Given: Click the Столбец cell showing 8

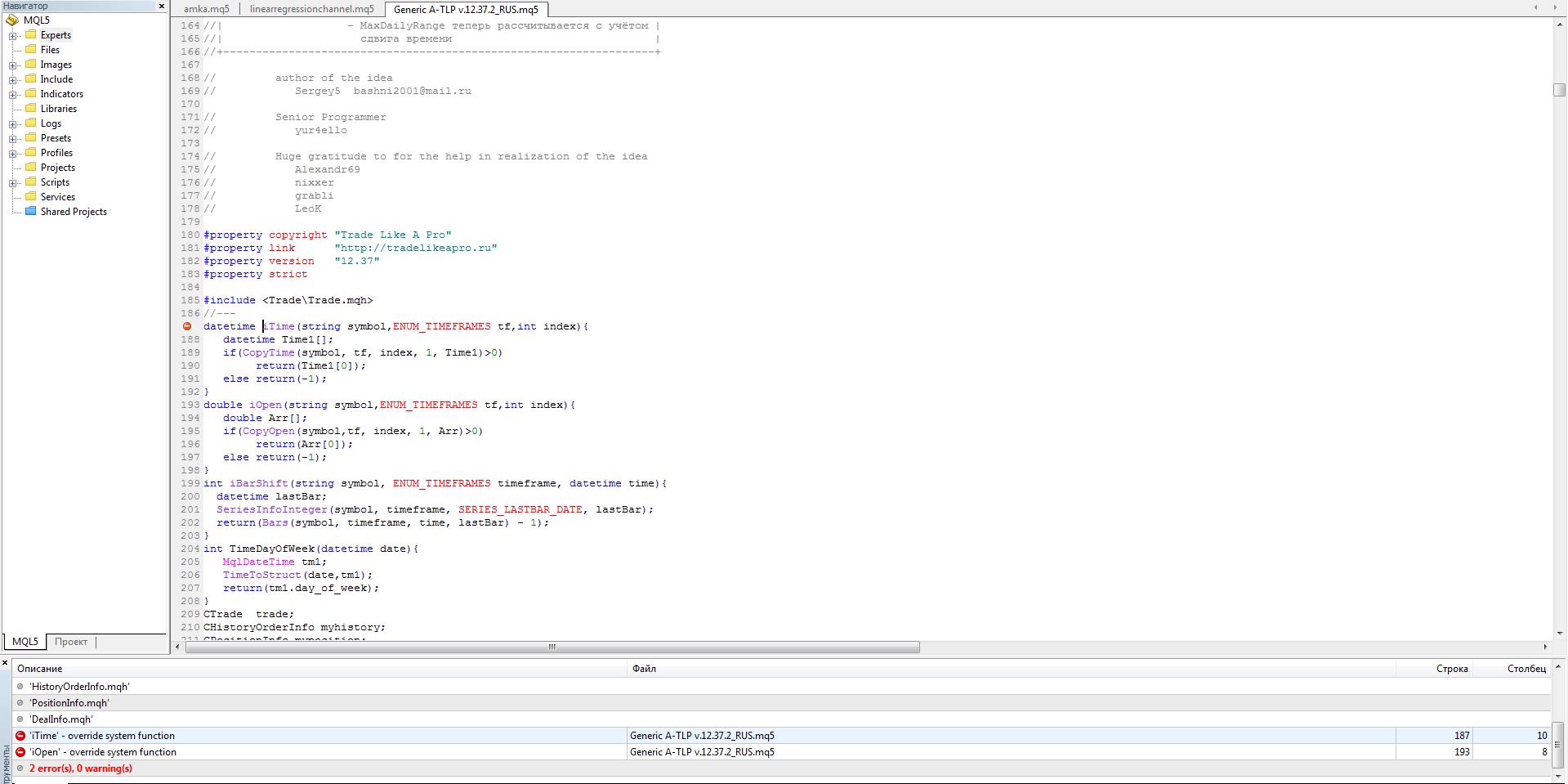Looking at the screenshot, I should pos(1512,752).
